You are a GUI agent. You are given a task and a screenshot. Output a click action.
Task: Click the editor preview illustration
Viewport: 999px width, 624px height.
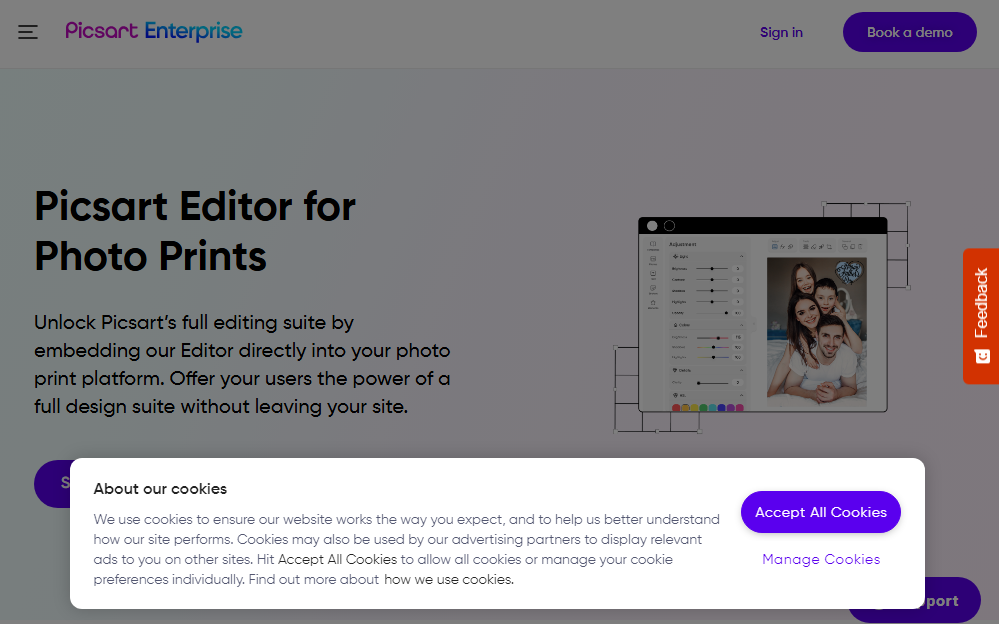click(762, 317)
